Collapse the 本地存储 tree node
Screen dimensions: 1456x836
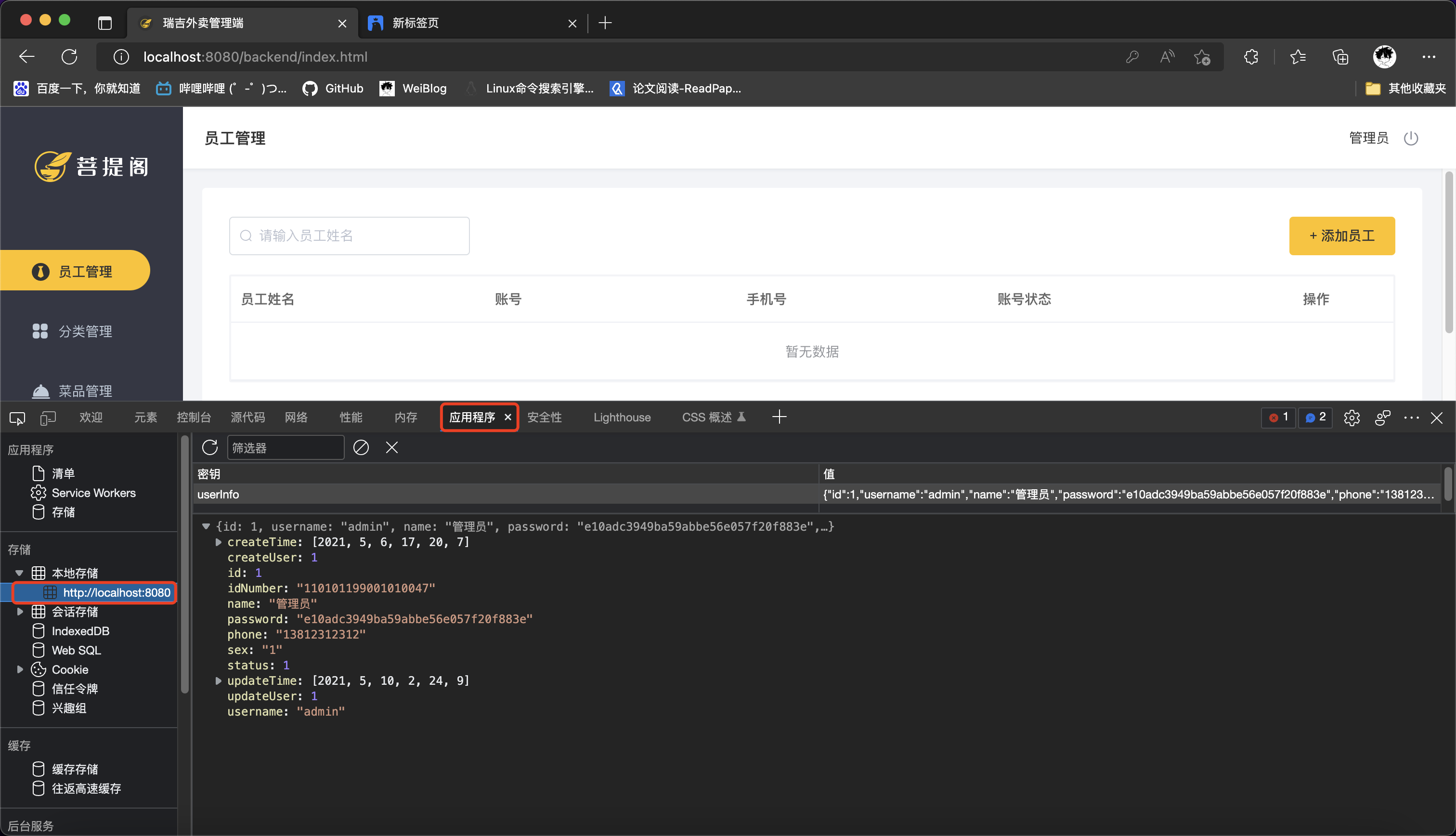point(20,573)
